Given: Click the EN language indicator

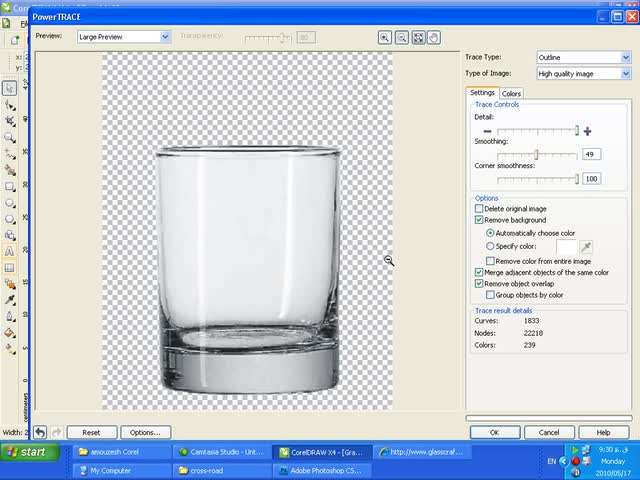Looking at the screenshot, I should (551, 461).
